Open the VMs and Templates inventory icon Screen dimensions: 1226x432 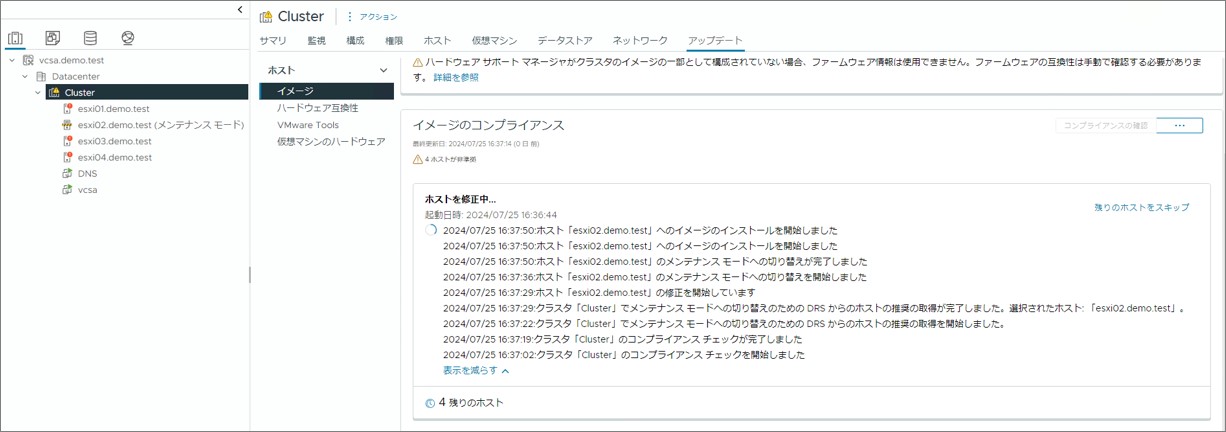[x=53, y=39]
